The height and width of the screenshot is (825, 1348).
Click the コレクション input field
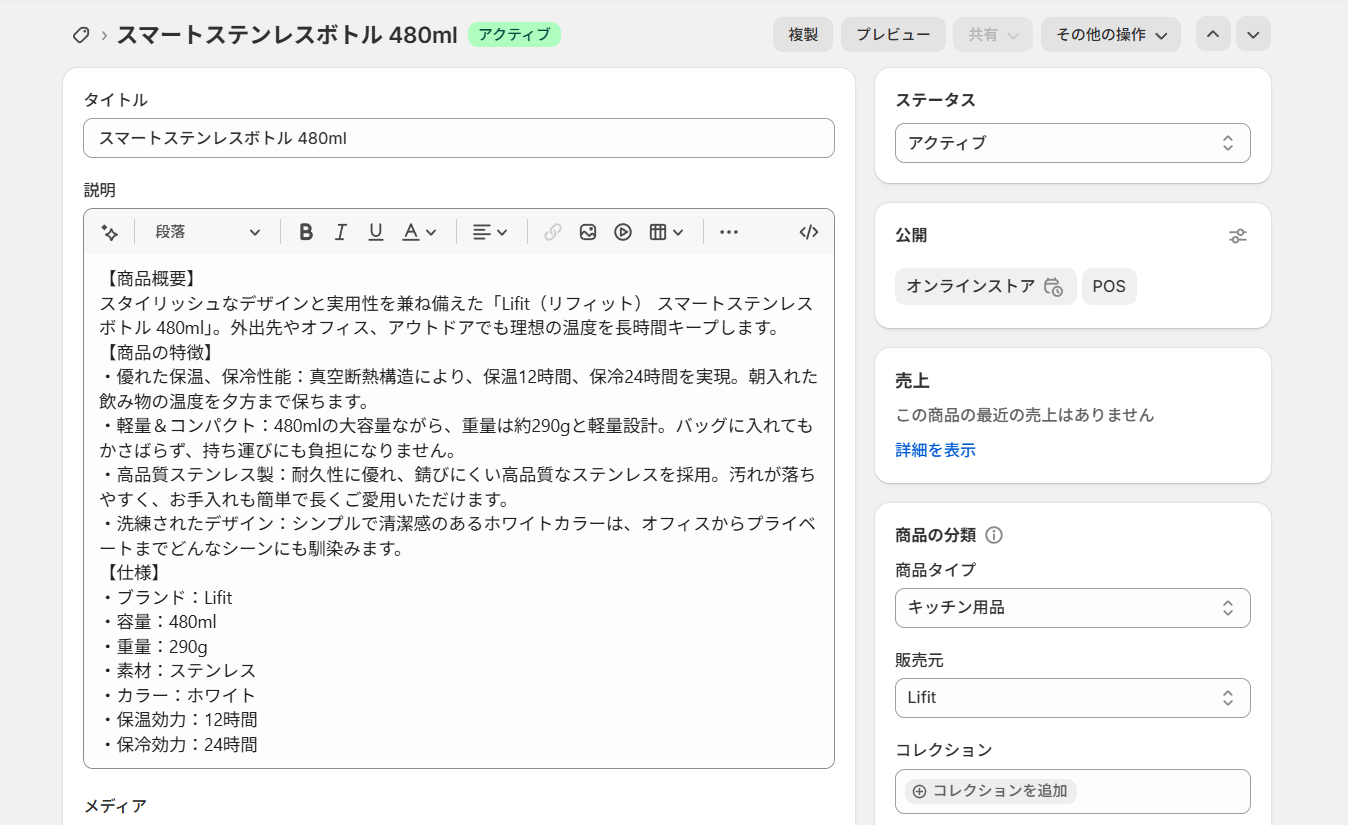point(1072,791)
